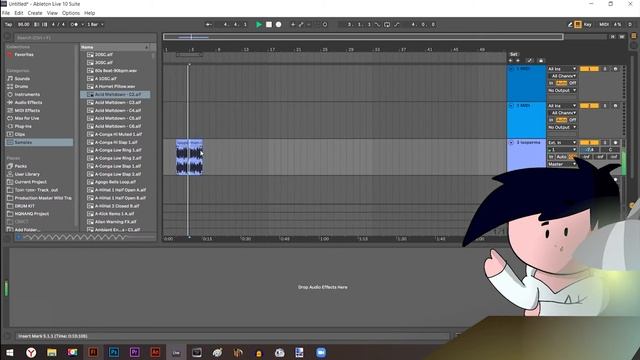640x360 pixels.
Task: Select the Plug-ins category icon
Action: [x=10, y=126]
